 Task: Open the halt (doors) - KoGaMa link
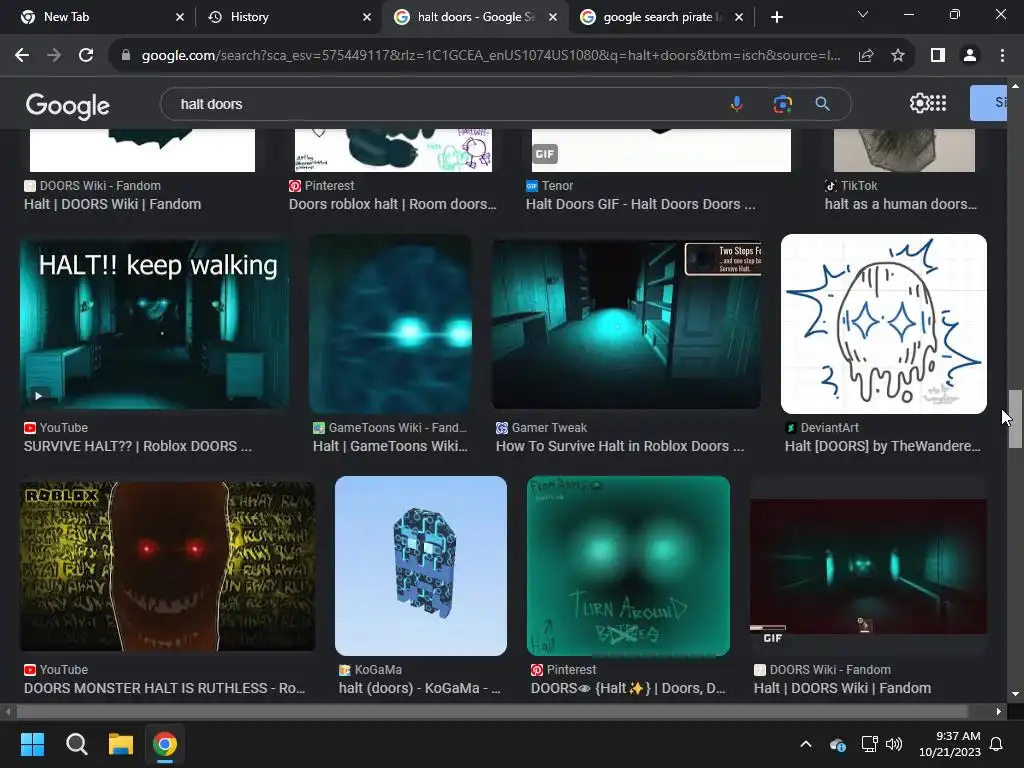[x=419, y=688]
